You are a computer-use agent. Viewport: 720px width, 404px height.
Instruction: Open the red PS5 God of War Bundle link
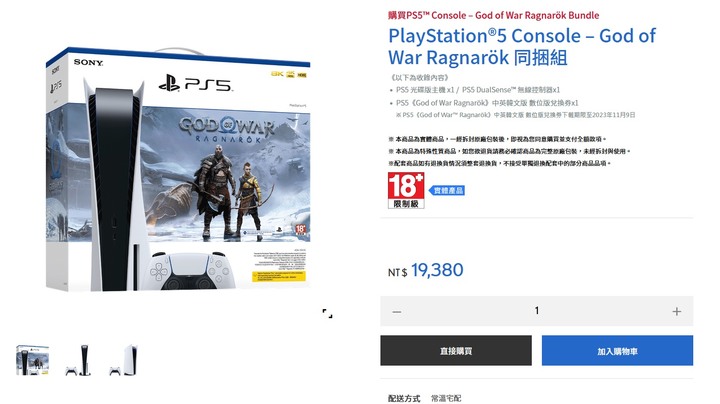click(x=494, y=15)
